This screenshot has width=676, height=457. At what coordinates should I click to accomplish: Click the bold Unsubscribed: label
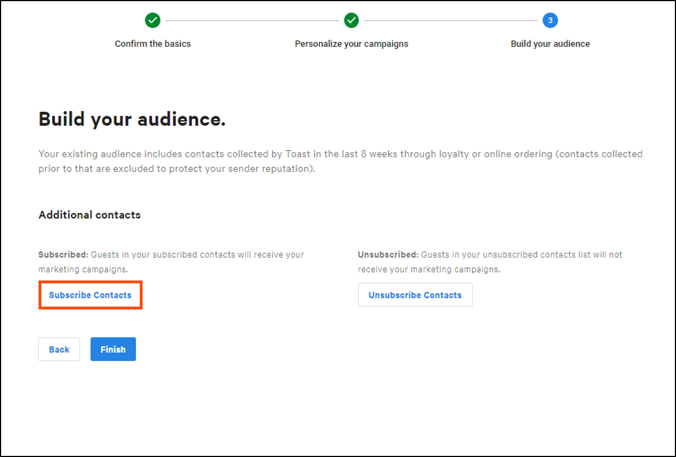point(388,254)
